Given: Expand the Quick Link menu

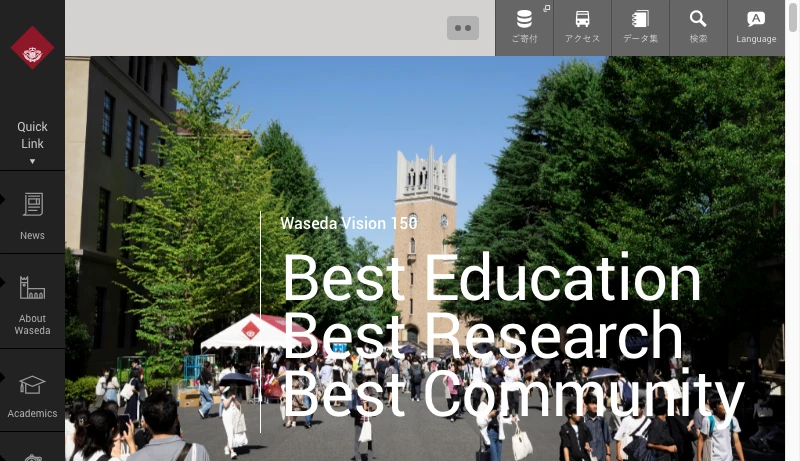Looking at the screenshot, I should pos(32,142).
